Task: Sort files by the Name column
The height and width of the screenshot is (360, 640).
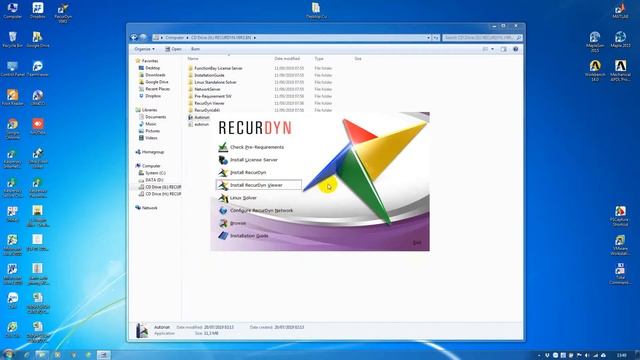Action: click(193, 59)
